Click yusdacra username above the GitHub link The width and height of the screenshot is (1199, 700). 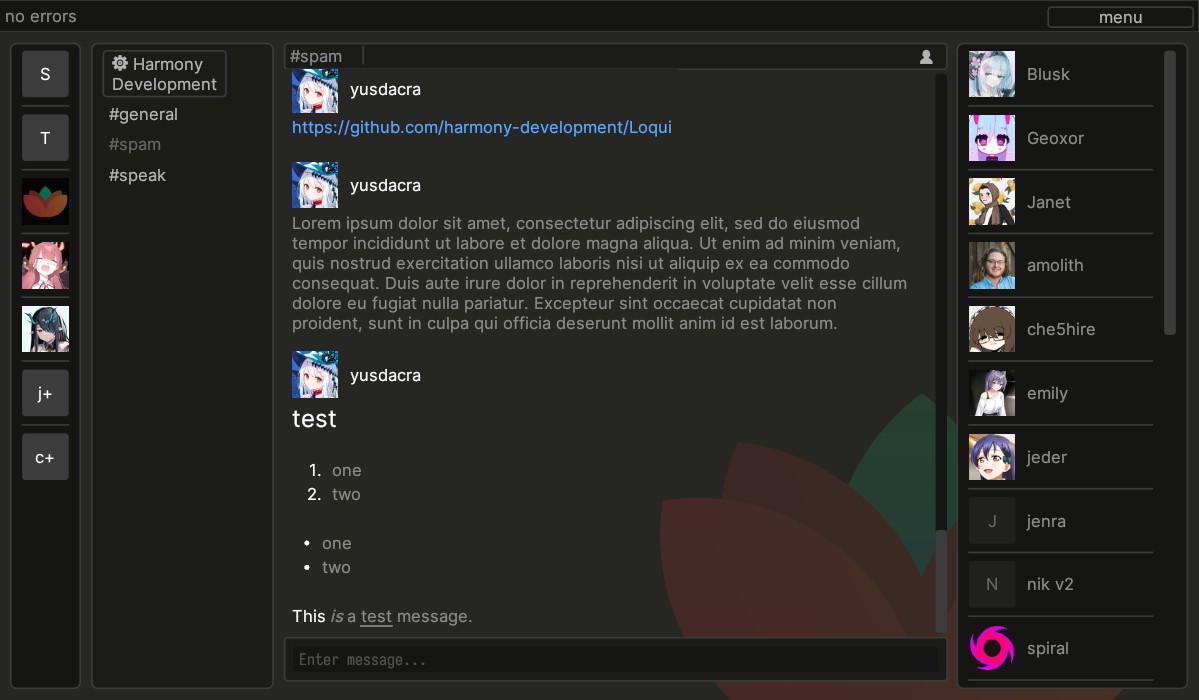tap(385, 90)
